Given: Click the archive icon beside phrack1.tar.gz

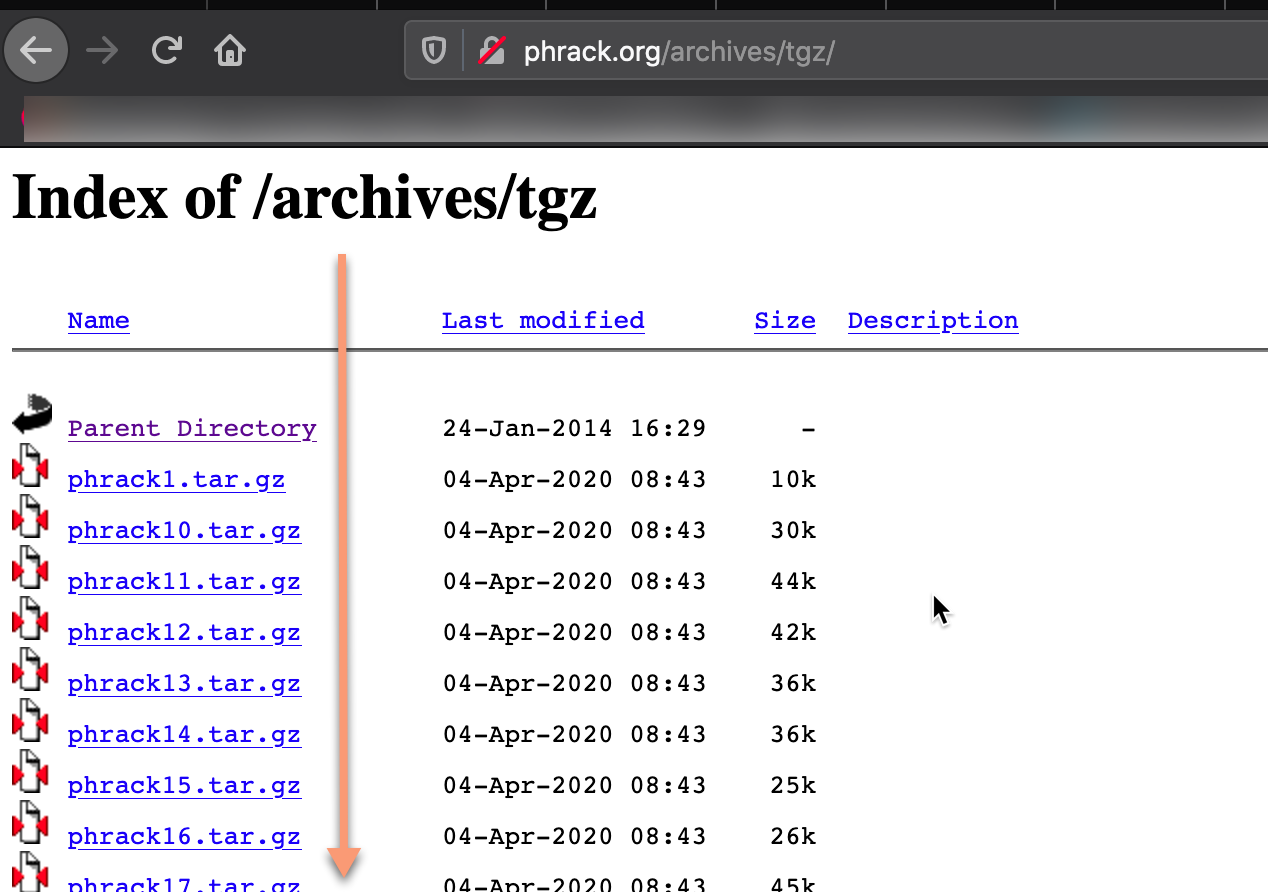Looking at the screenshot, I should 31,468.
